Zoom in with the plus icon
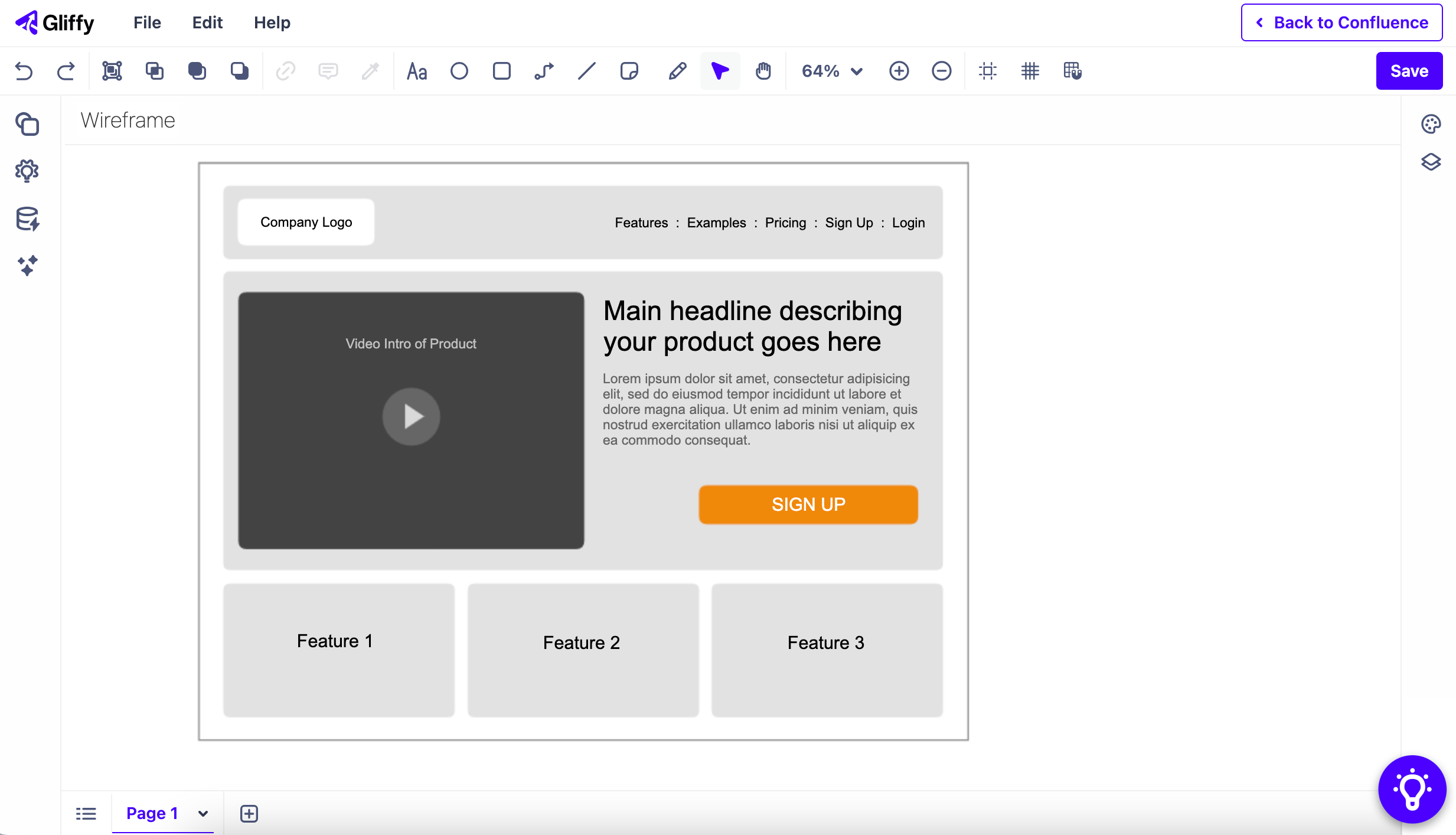1456x835 pixels. click(x=899, y=71)
